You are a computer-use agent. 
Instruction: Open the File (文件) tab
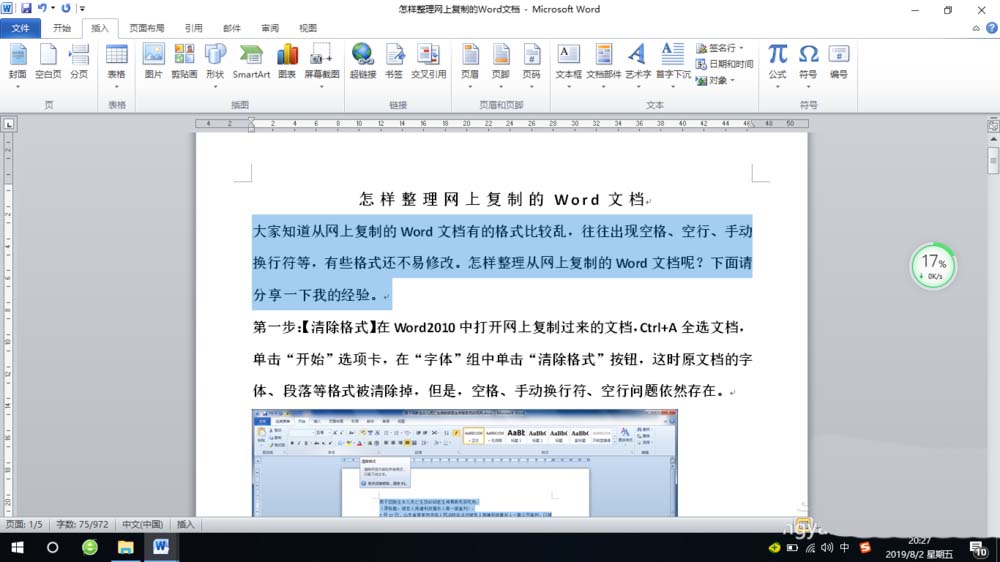click(20, 28)
